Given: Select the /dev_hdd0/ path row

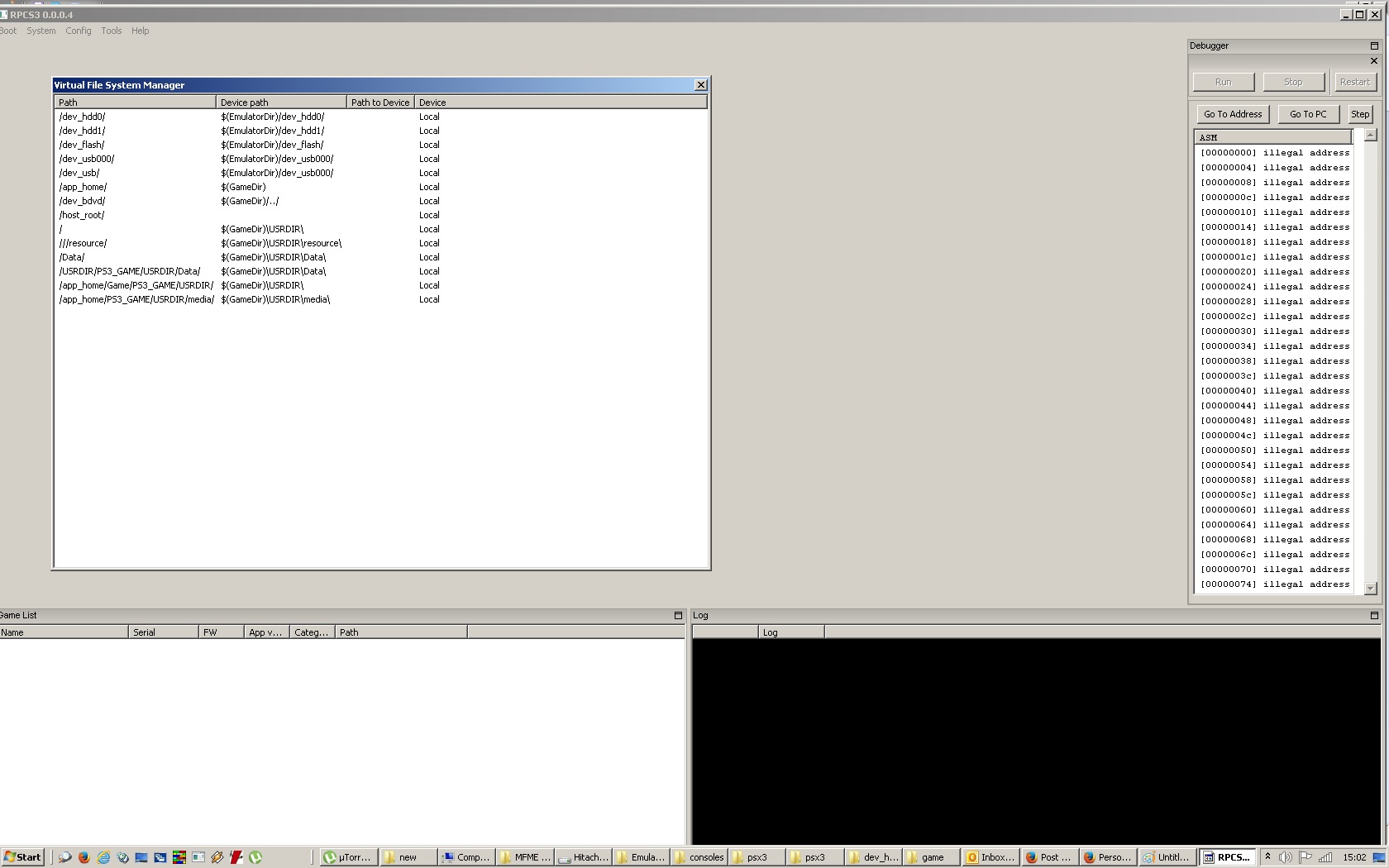Looking at the screenshot, I should point(380,117).
